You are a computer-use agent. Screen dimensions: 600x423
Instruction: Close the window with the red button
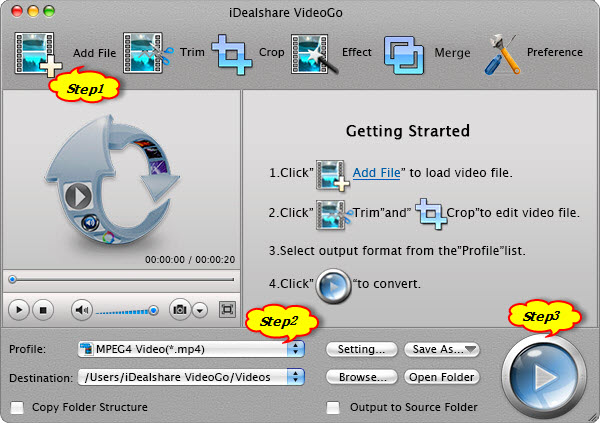[17, 11]
